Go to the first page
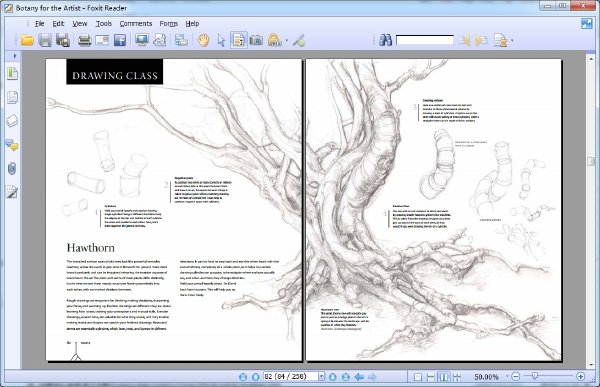The height and width of the screenshot is (387, 600). 243,377
